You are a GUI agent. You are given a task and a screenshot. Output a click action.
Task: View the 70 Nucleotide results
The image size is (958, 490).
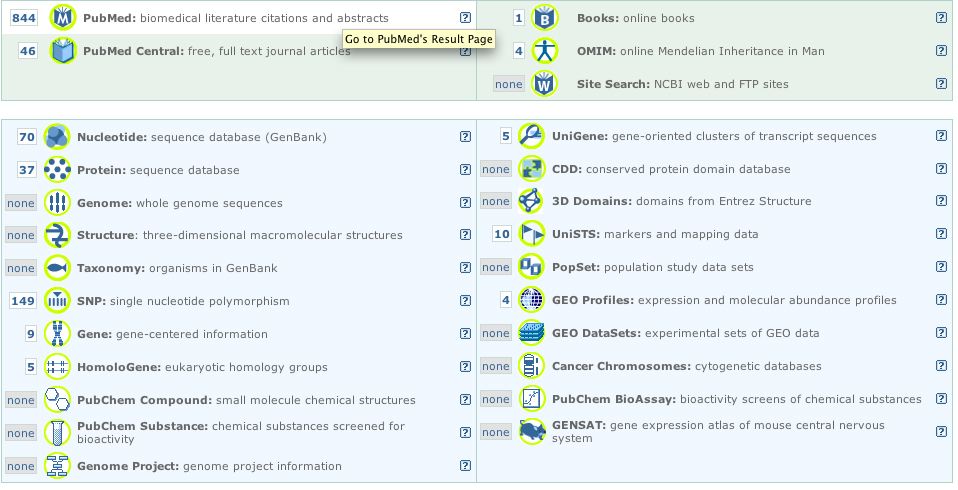coord(27,137)
